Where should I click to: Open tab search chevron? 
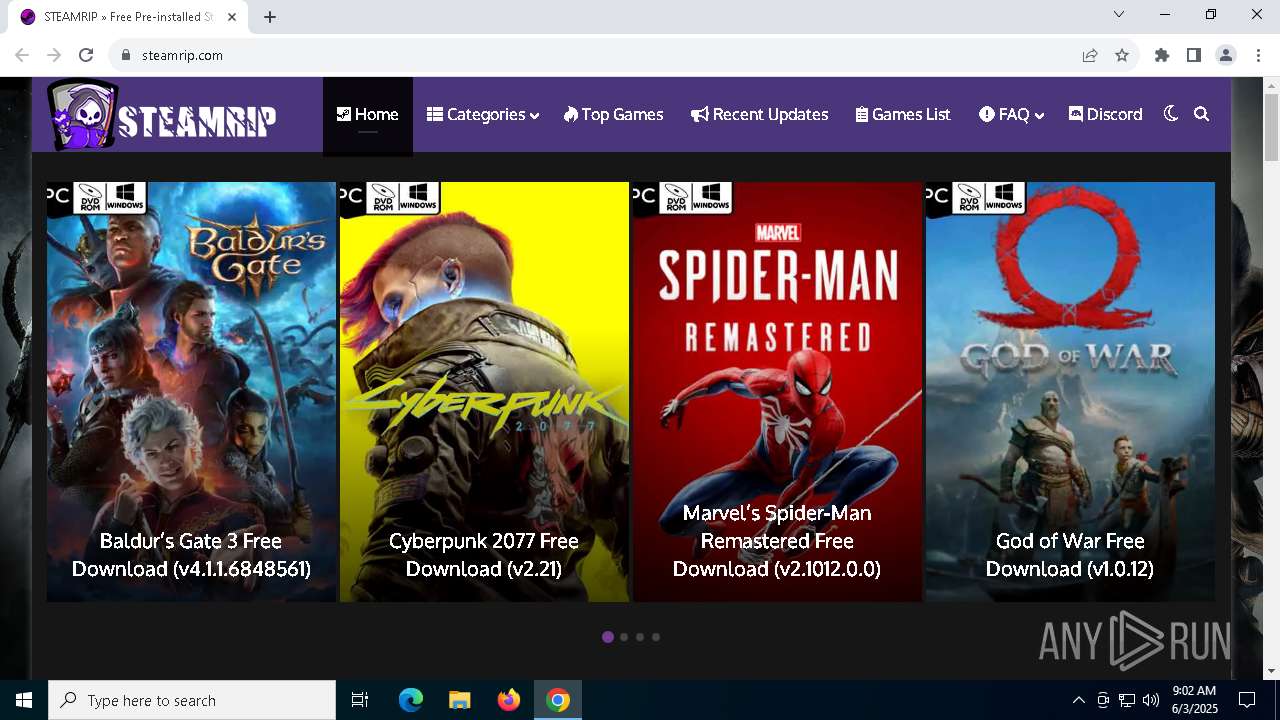tap(1119, 15)
